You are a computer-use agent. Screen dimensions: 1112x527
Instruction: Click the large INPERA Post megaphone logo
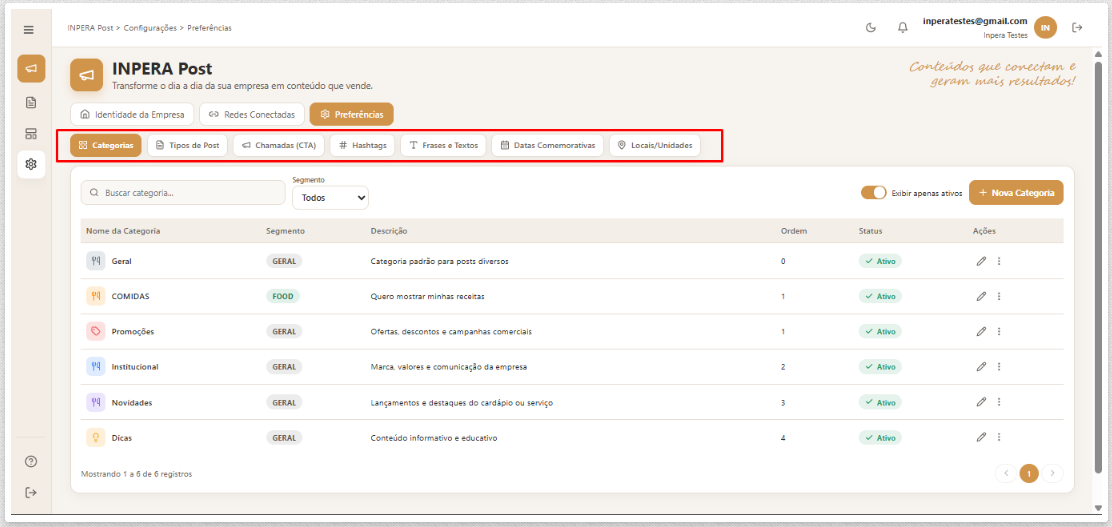click(87, 75)
